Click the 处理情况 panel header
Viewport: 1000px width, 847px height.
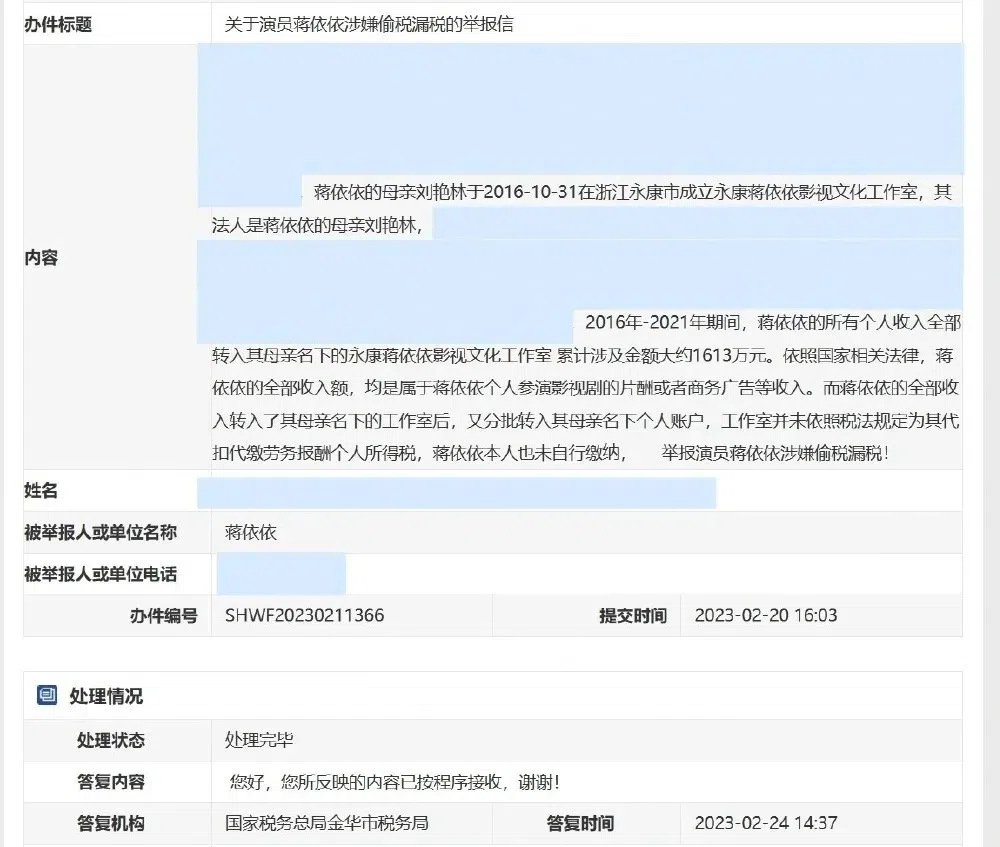[x=107, y=695]
